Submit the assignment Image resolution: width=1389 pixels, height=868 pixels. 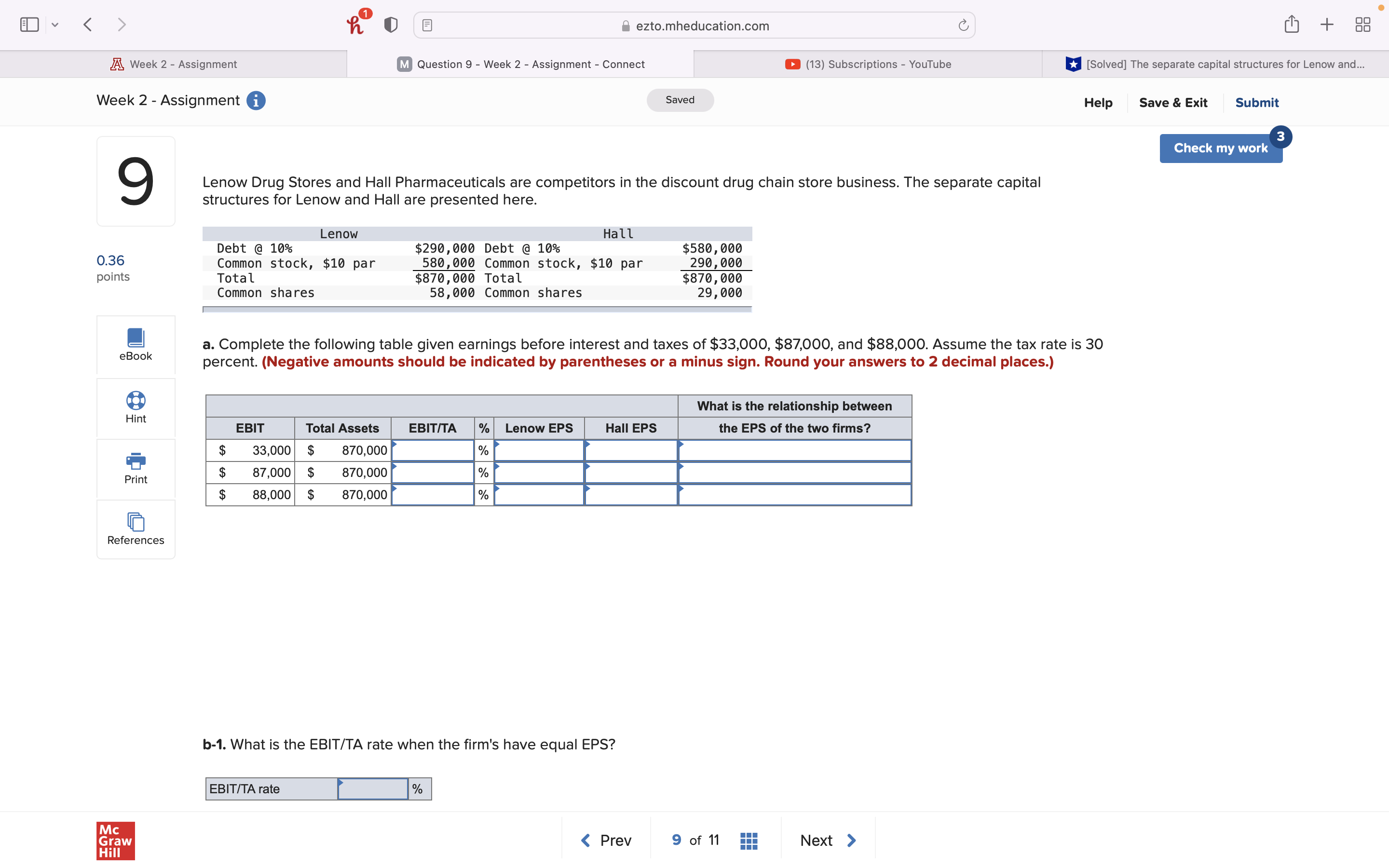coord(1256,102)
